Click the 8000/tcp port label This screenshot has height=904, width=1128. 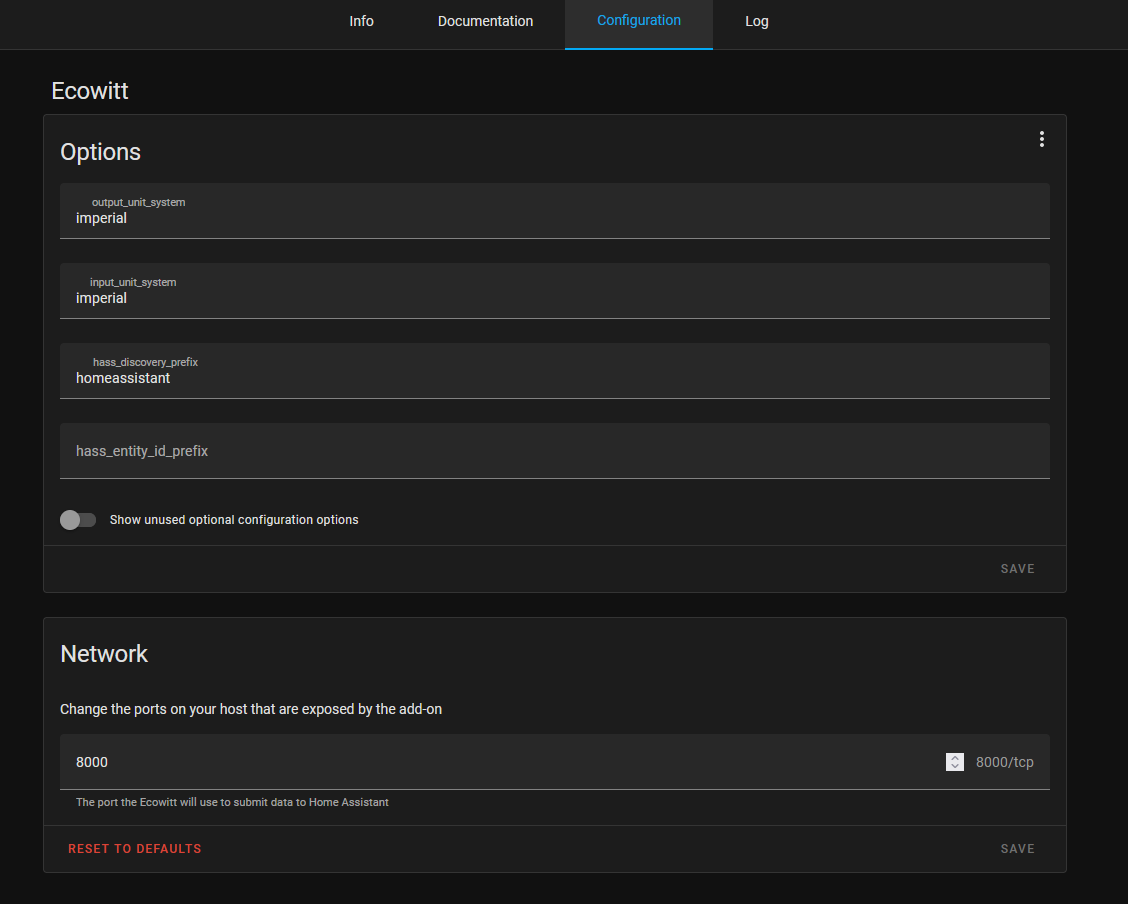1003,761
